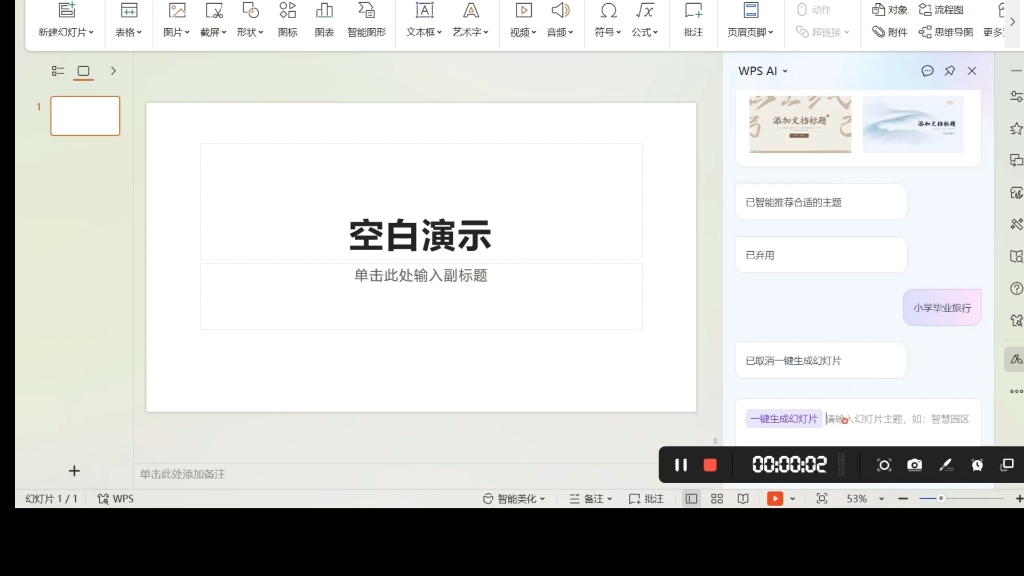This screenshot has height=576, width=1024.
Task: Adjust the zoom slider at 53%
Action: (940, 497)
